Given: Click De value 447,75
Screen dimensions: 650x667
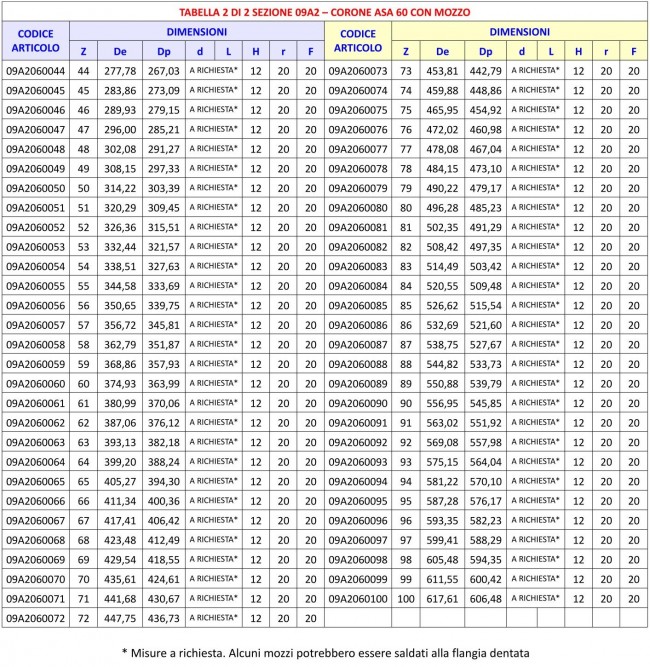Looking at the screenshot, I should click(x=120, y=619).
